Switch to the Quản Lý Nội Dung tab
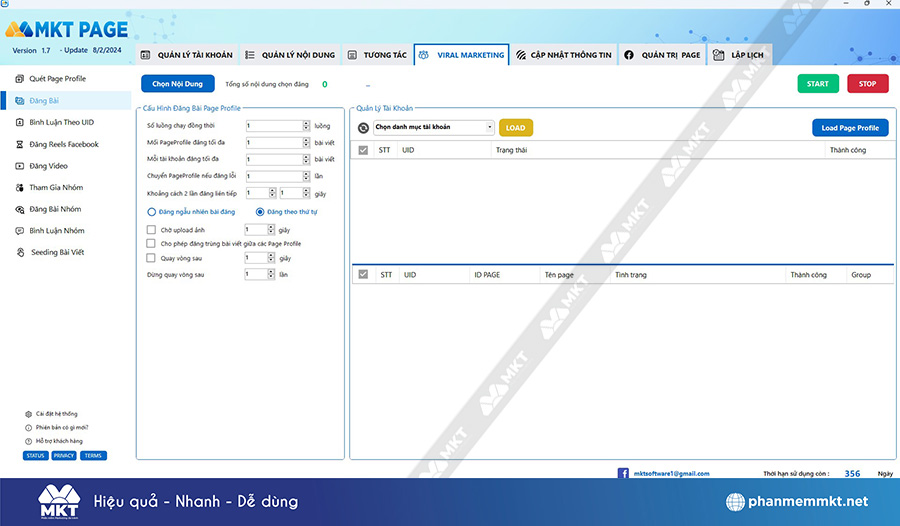 [x=290, y=55]
